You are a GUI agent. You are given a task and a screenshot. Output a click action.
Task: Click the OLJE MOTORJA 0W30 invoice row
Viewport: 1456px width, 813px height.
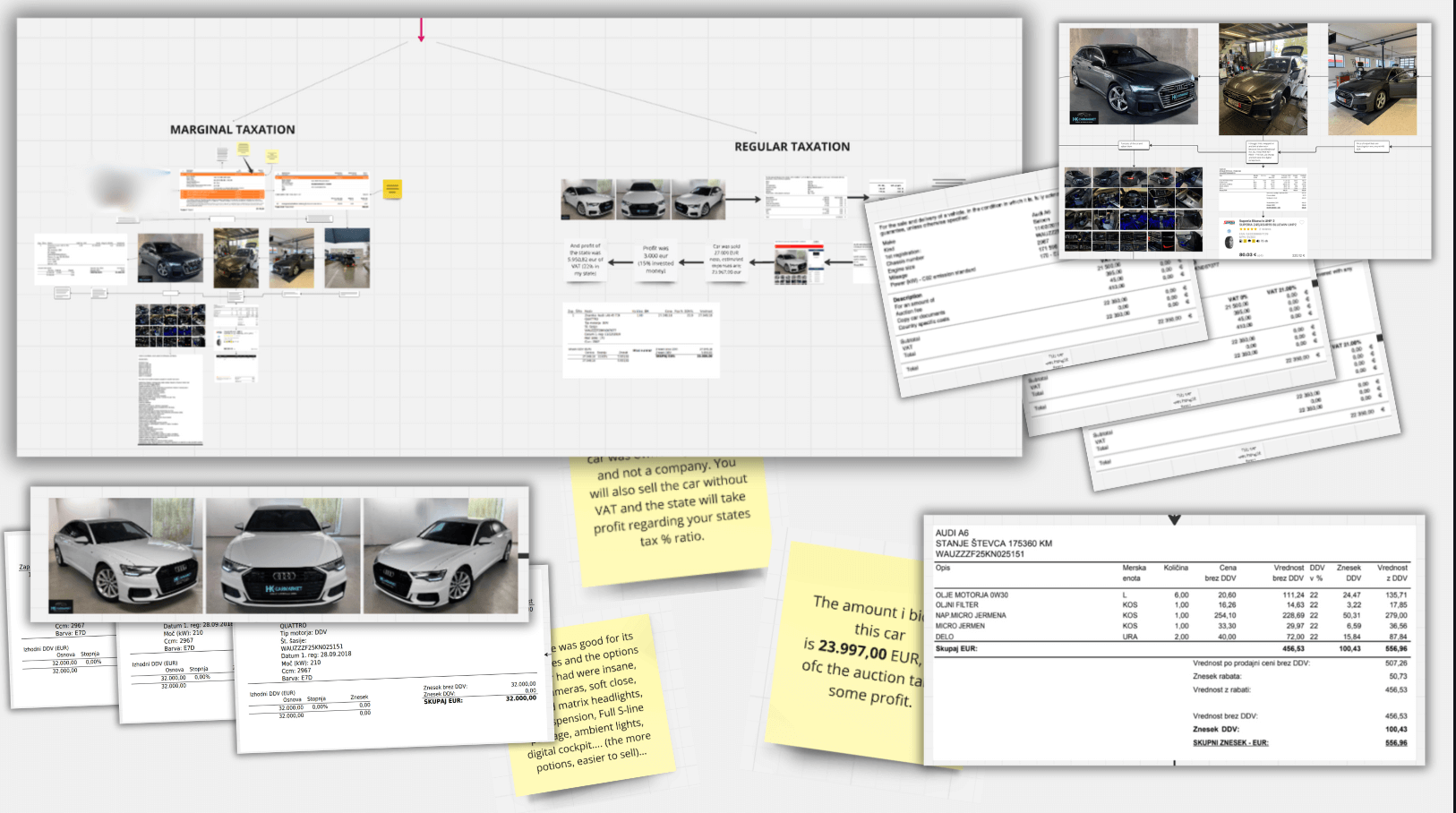1170,595
